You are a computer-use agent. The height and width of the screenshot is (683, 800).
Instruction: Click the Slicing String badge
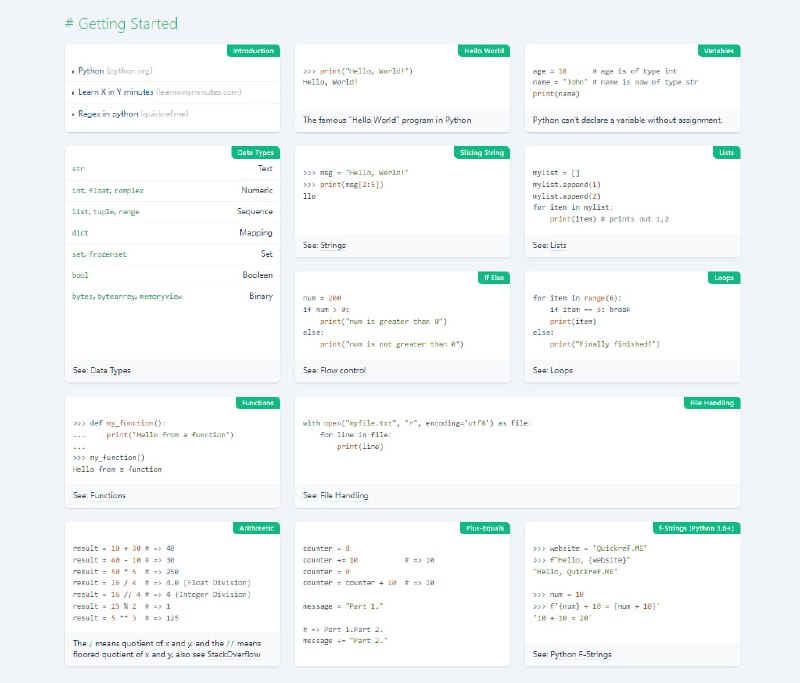483,152
